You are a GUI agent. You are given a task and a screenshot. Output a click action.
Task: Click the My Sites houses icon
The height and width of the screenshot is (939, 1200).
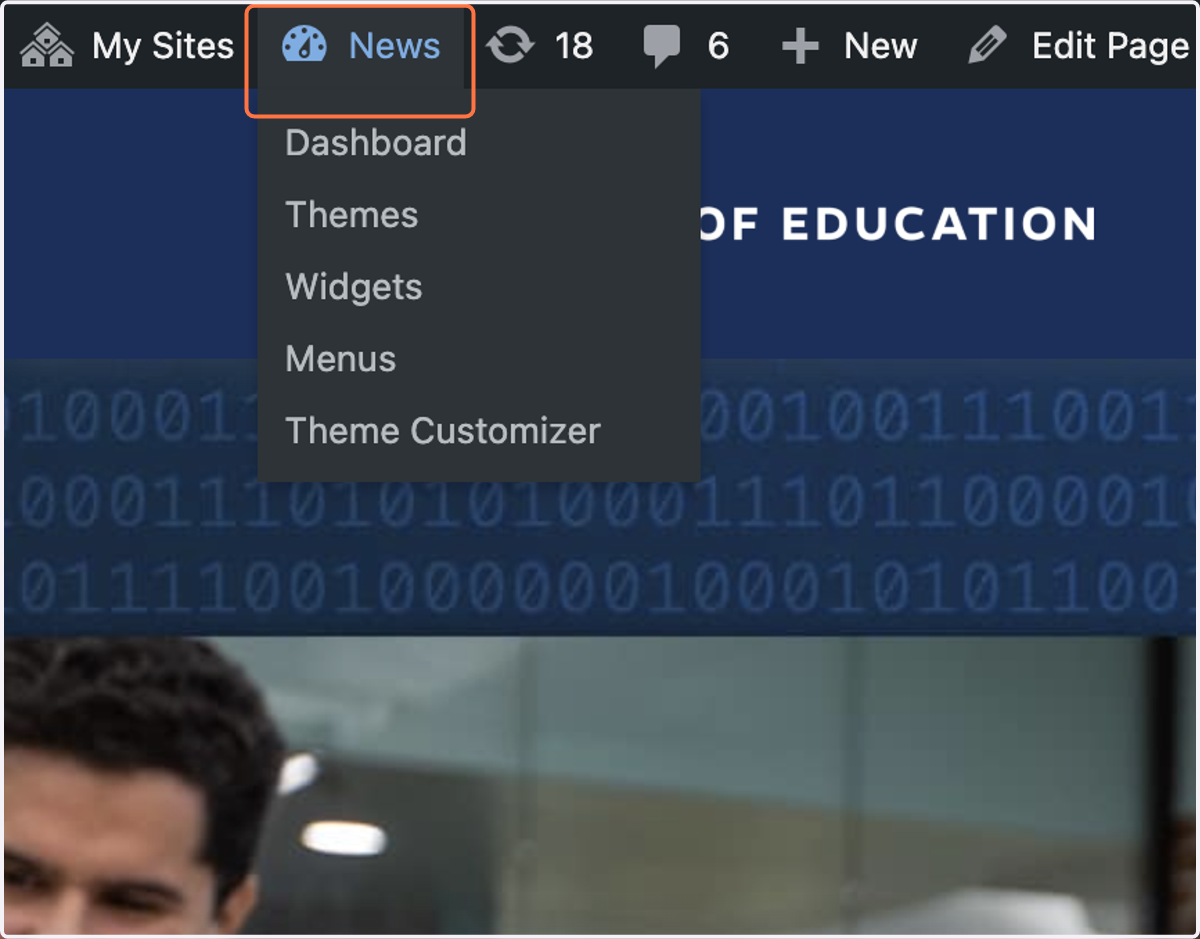pos(46,46)
